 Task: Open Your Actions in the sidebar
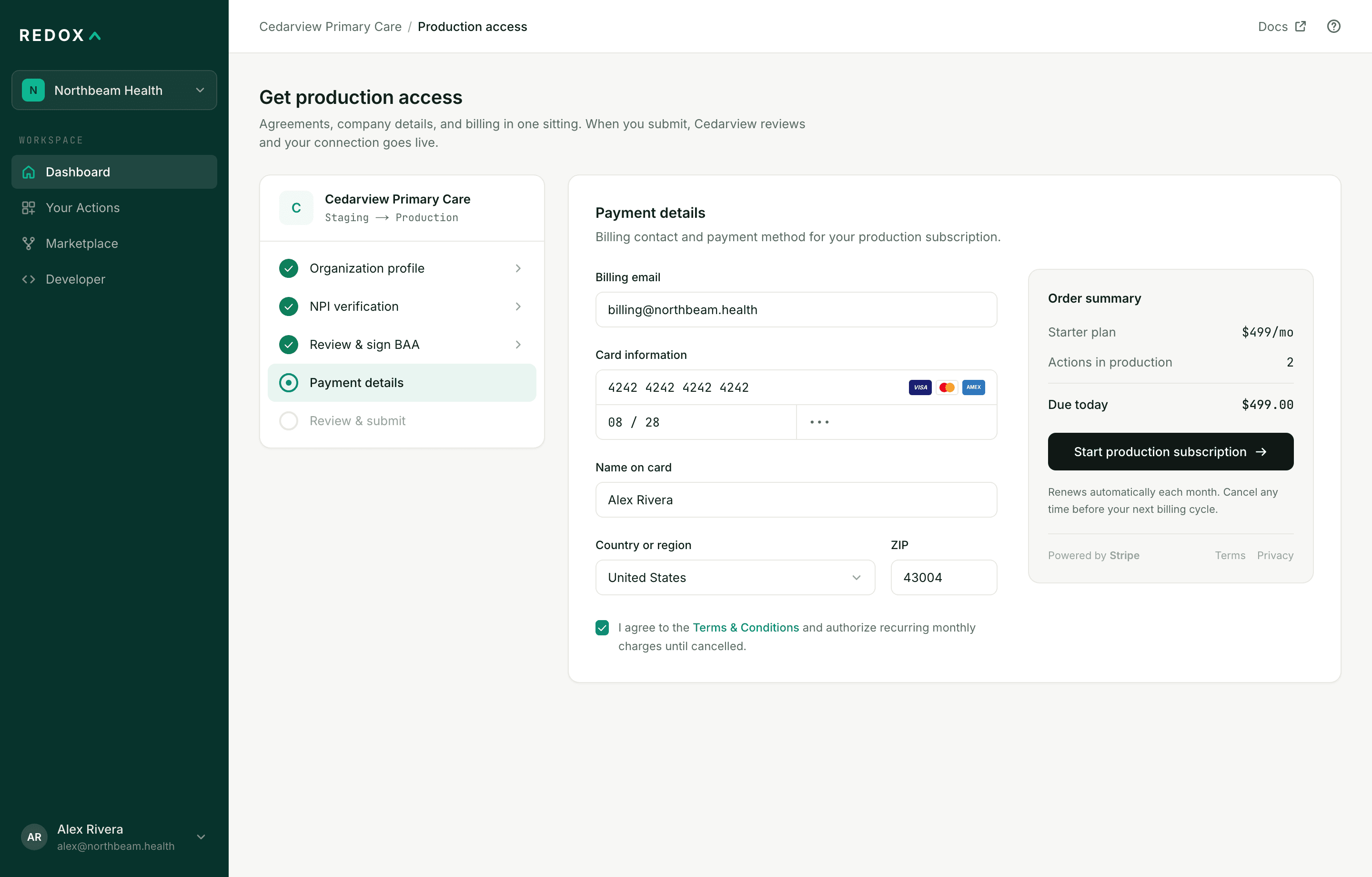pyautogui.click(x=114, y=207)
